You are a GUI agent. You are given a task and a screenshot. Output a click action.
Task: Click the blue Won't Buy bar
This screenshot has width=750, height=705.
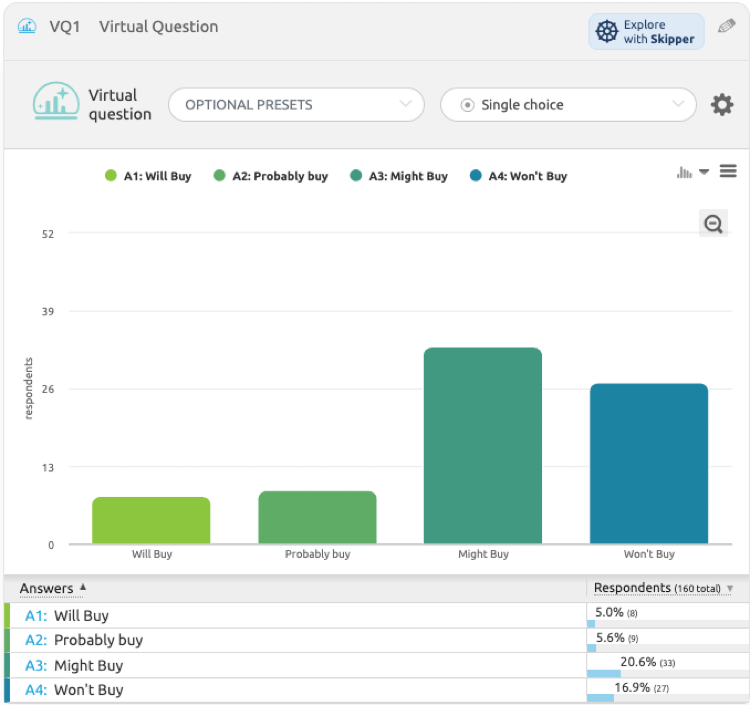(648, 463)
